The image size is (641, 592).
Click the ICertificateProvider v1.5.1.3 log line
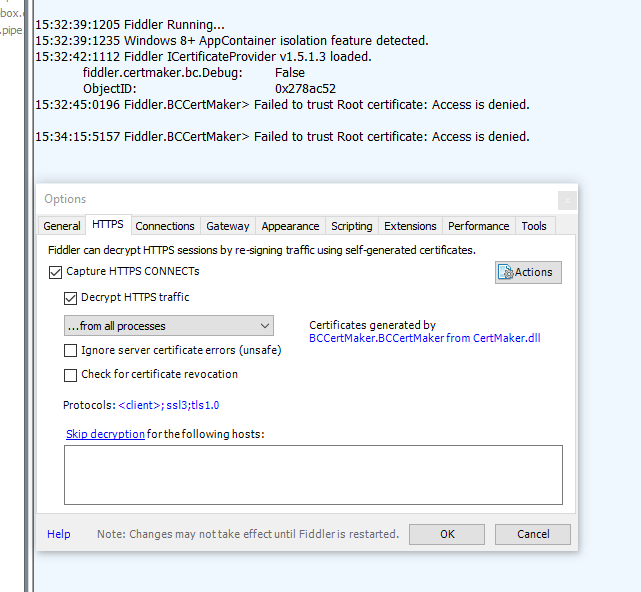204,56
